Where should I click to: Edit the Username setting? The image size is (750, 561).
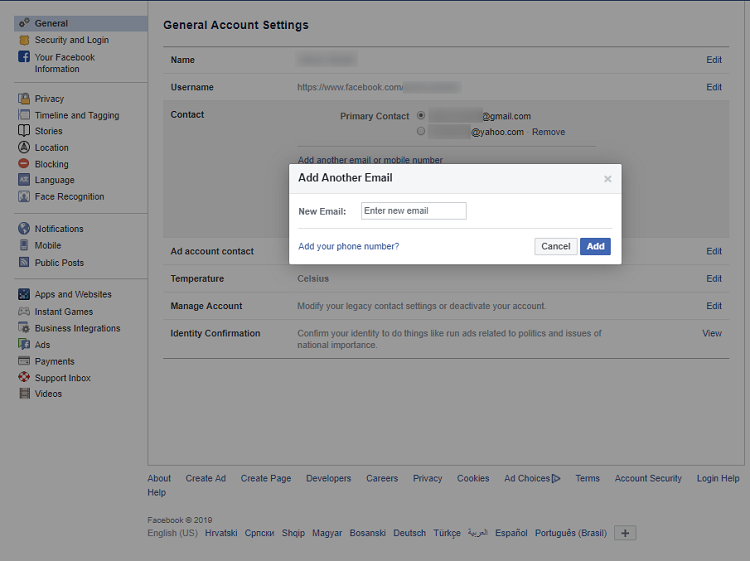(x=714, y=87)
